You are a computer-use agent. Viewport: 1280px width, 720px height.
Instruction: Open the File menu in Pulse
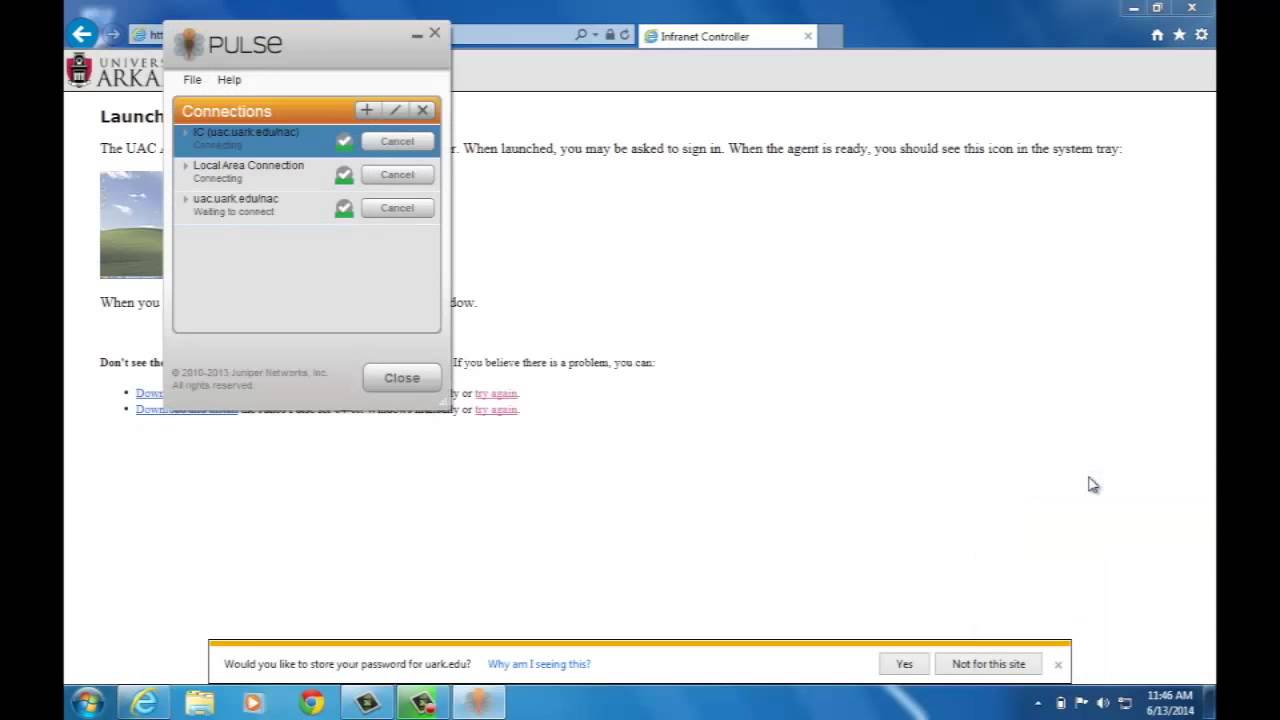tap(192, 80)
